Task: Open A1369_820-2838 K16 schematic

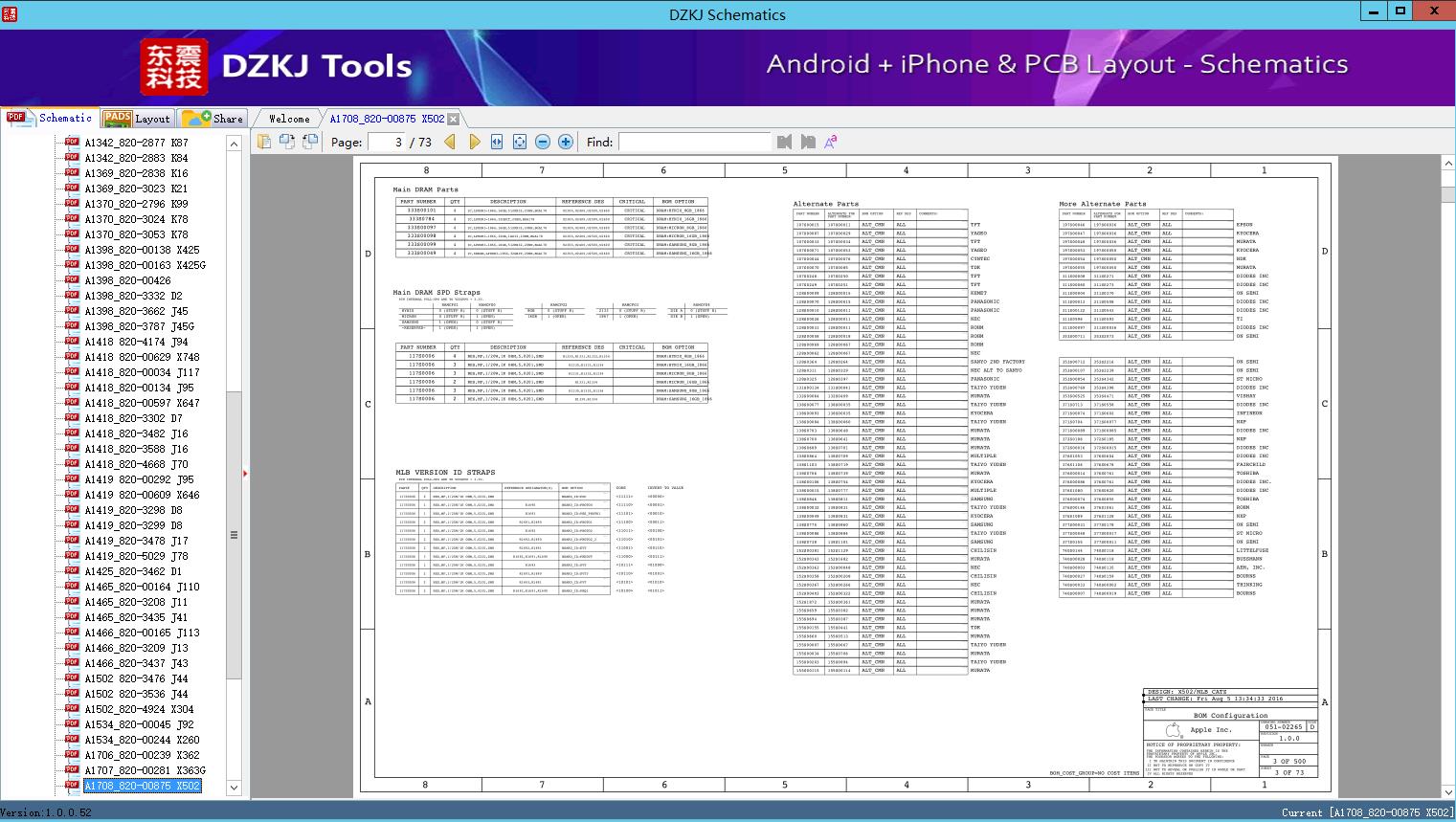Action: 136,173
